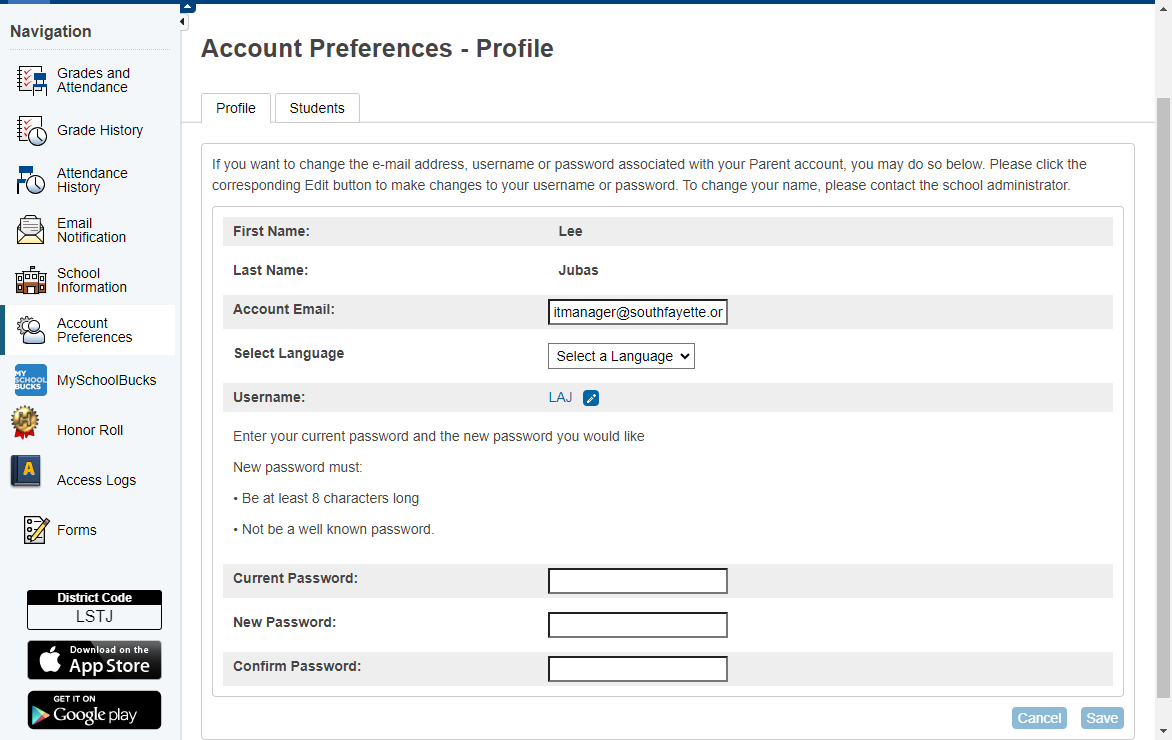The width and height of the screenshot is (1172, 740).
Task: Click Account Preferences - Profile heading
Action: 377,49
